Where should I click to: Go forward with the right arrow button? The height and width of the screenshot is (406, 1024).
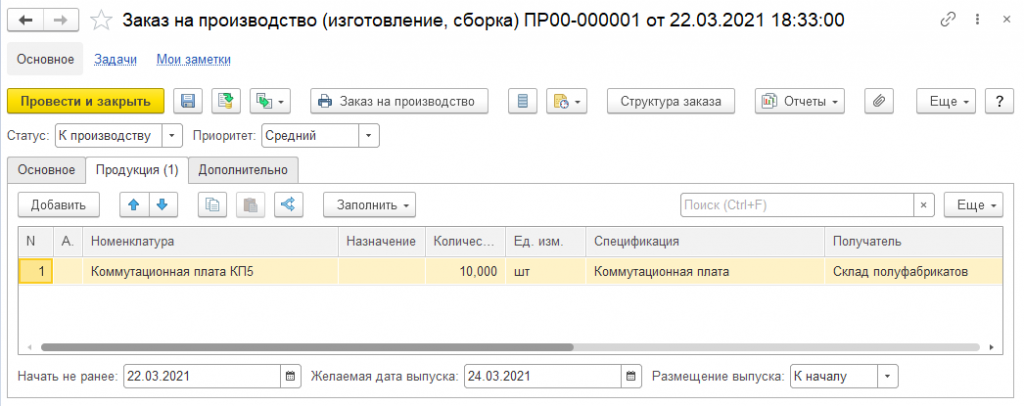pyautogui.click(x=61, y=20)
